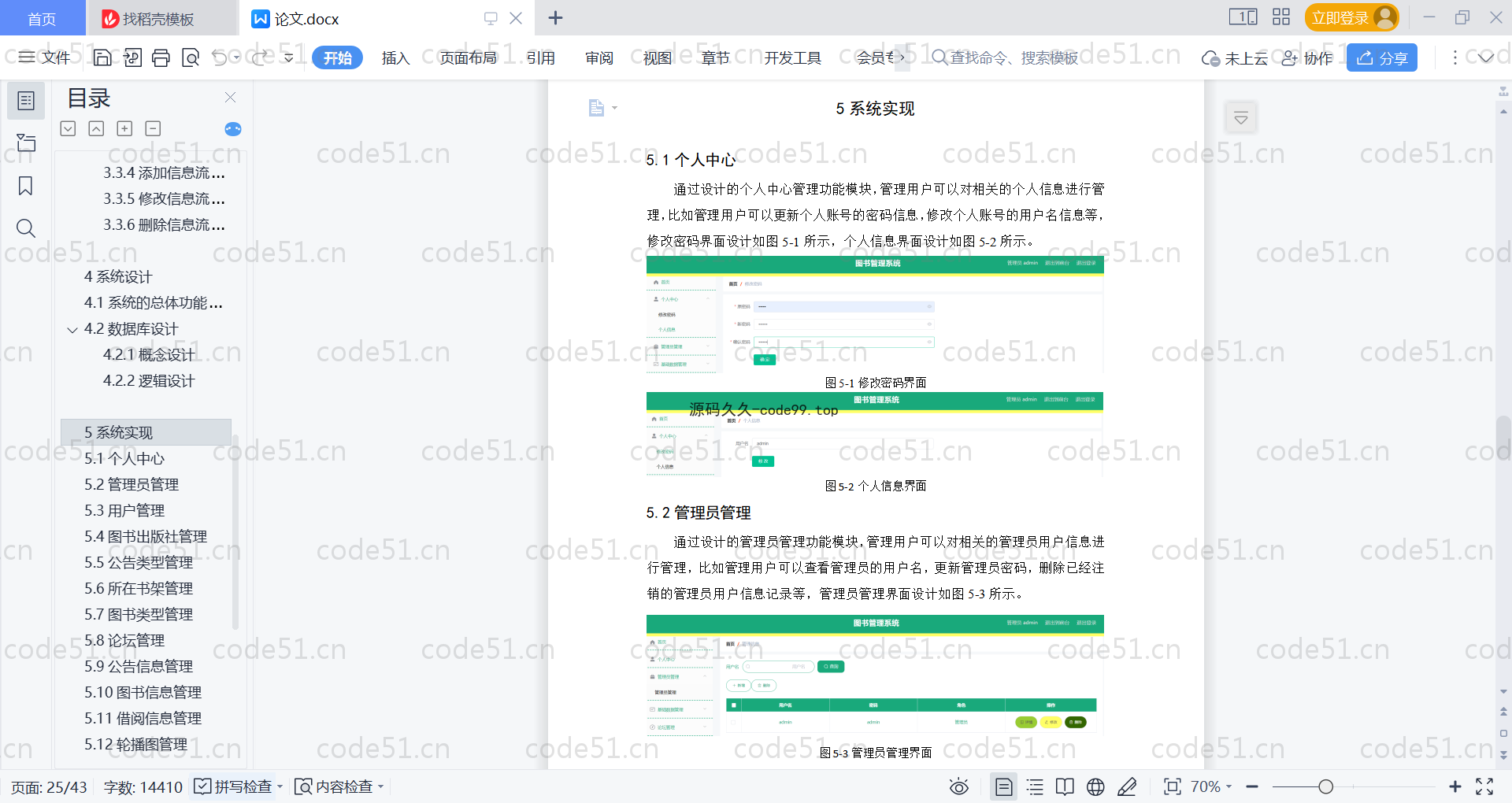Switch to the 章节 ribbon tab
Image resolution: width=1512 pixels, height=803 pixels.
tap(716, 58)
